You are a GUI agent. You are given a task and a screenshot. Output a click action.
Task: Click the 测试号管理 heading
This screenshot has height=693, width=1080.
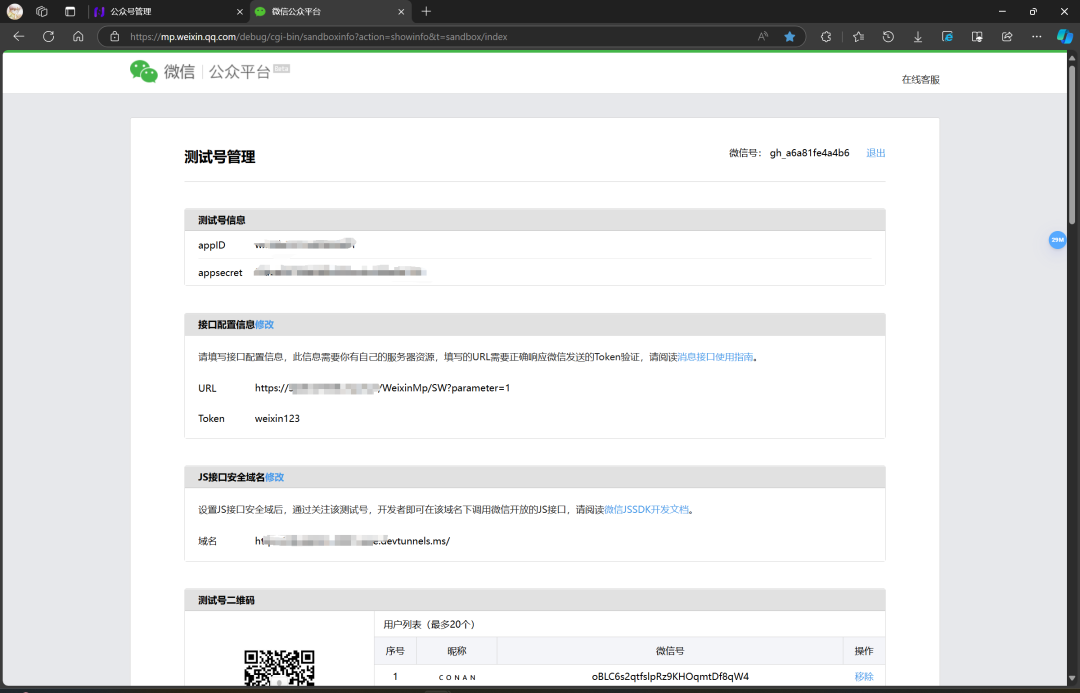point(220,157)
